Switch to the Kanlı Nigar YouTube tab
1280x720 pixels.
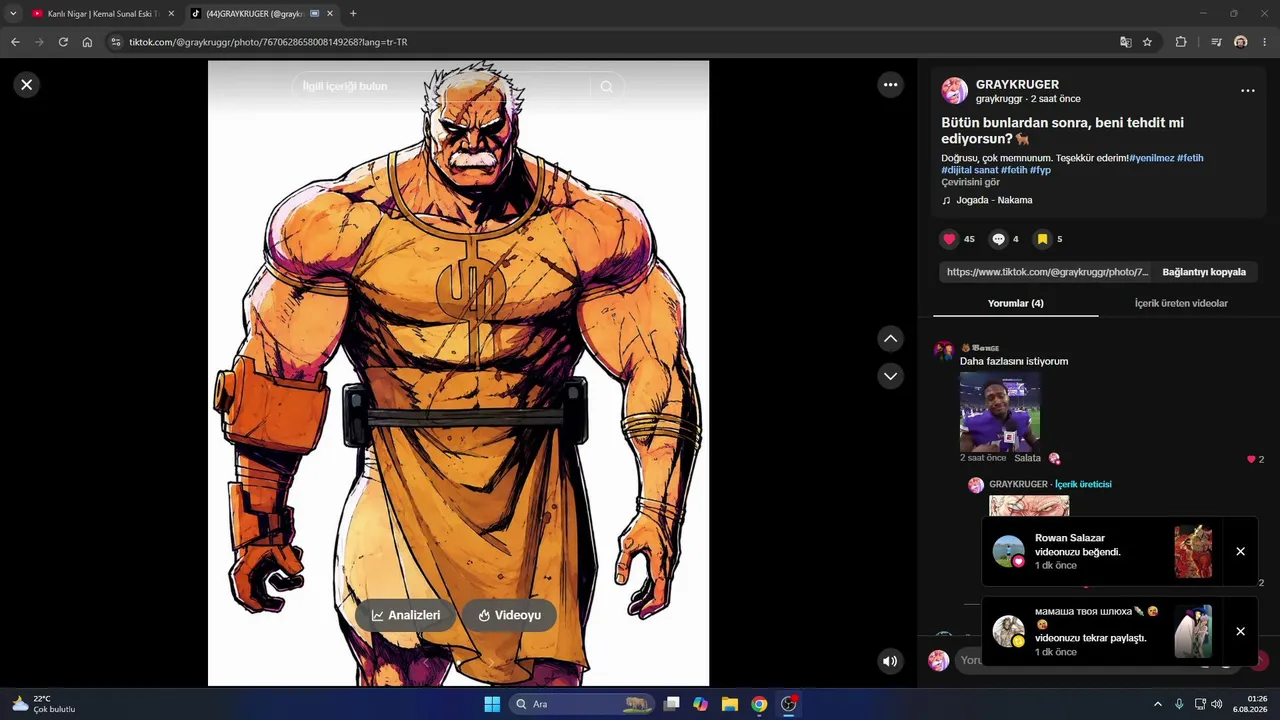point(101,14)
